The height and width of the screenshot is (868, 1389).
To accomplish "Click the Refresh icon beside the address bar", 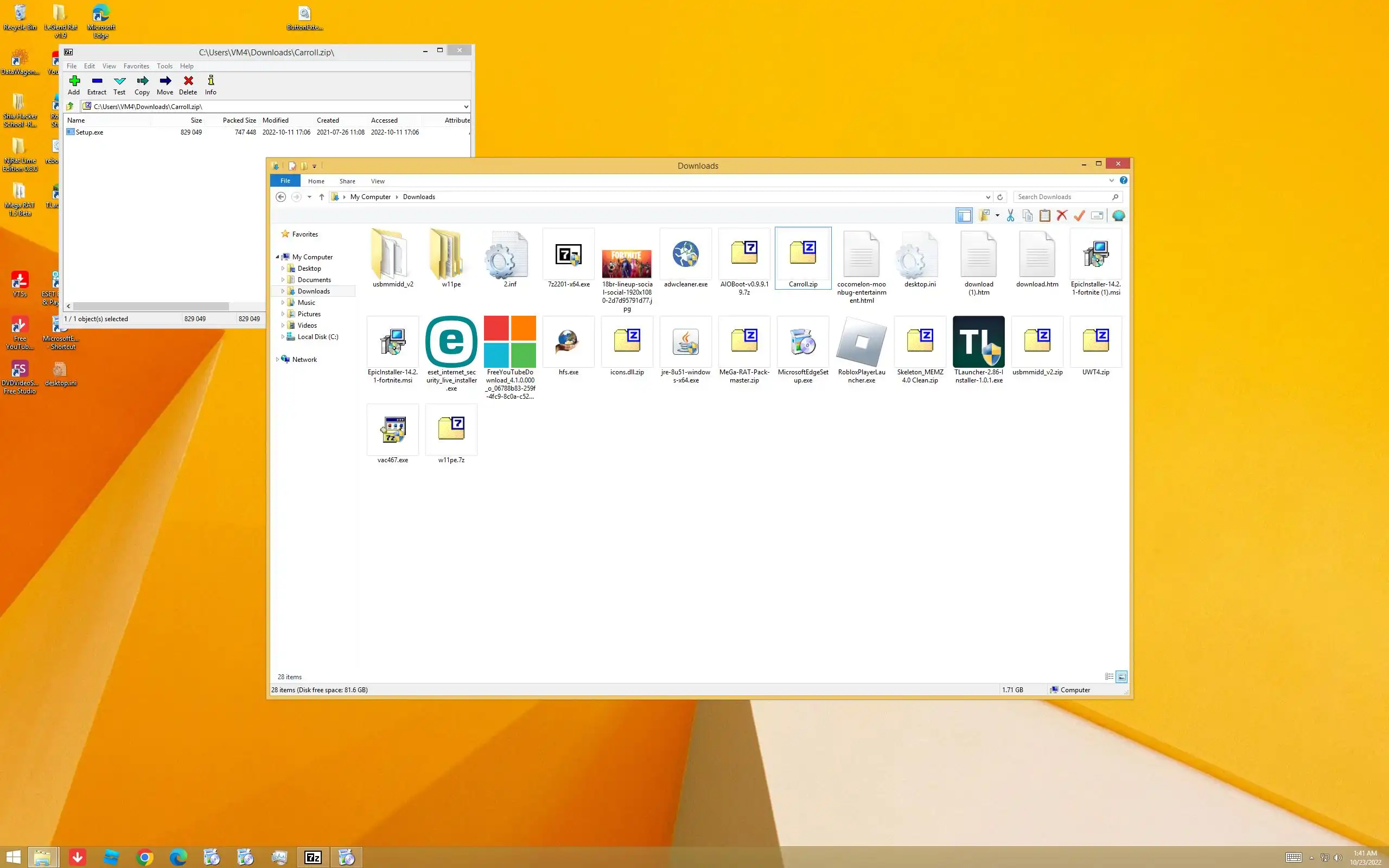I will coord(1000,197).
